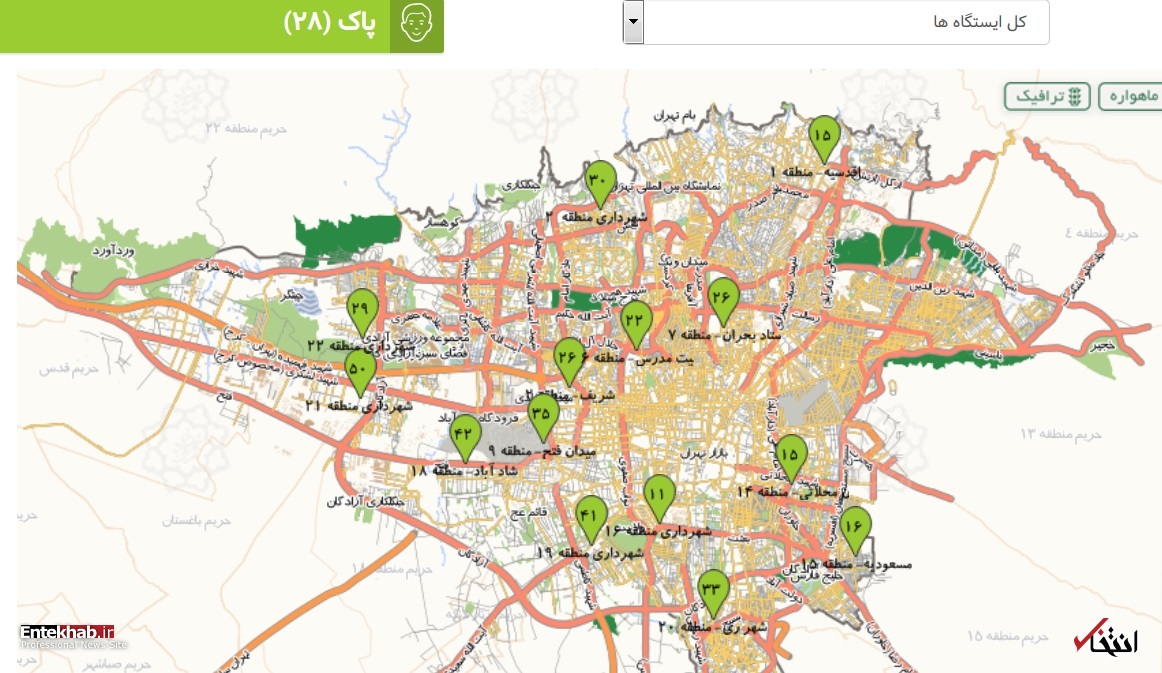
Task: Click the dropdown arrow beside station selector
Action: [x=633, y=22]
